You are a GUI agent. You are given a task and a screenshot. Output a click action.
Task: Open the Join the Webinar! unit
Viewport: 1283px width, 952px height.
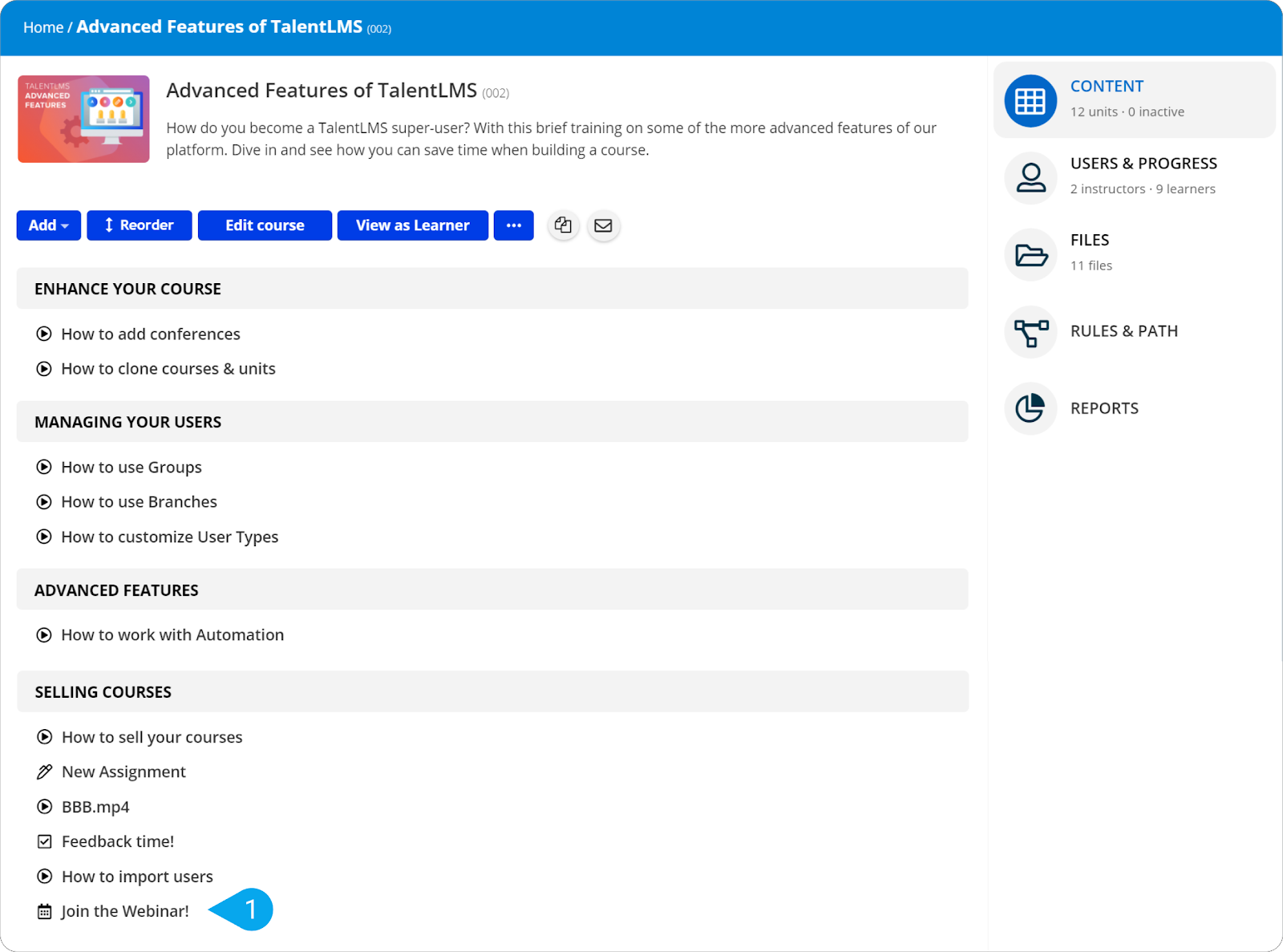click(x=125, y=912)
